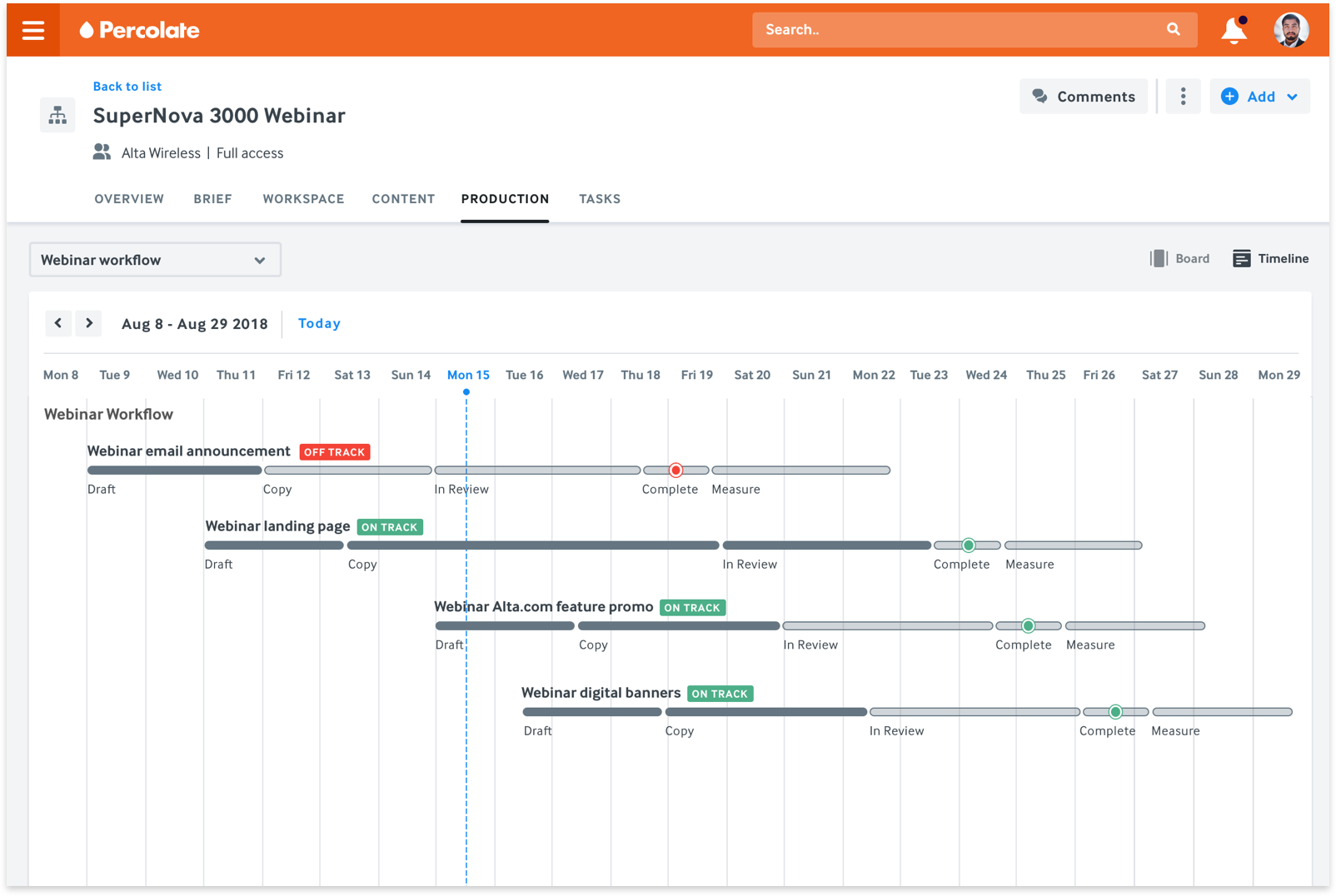Viewport: 1336px width, 896px height.
Task: Select red Complete milestone on email announcement
Action: tap(676, 470)
